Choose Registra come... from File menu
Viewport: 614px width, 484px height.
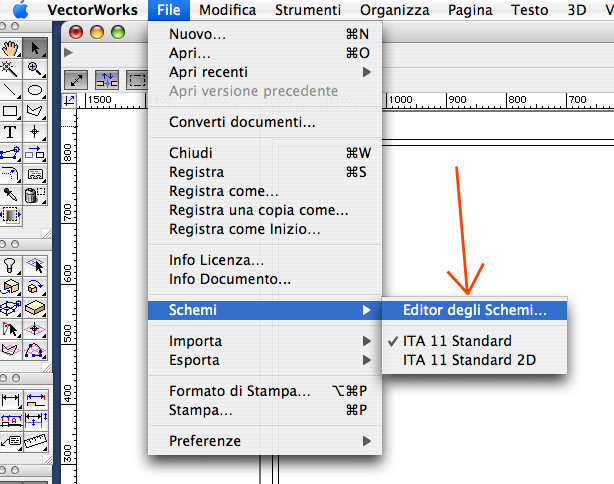(x=224, y=191)
